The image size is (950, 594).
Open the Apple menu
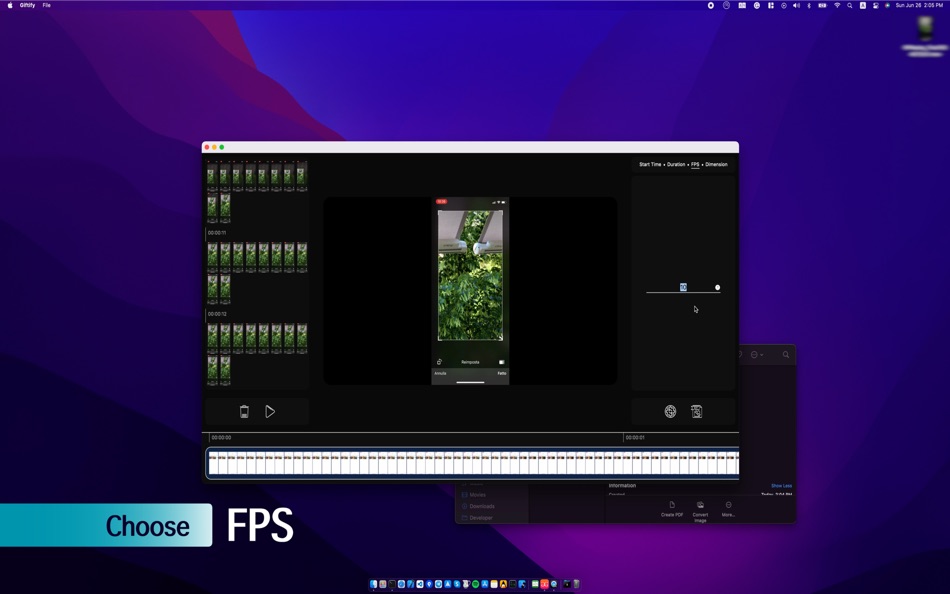click(10, 5)
